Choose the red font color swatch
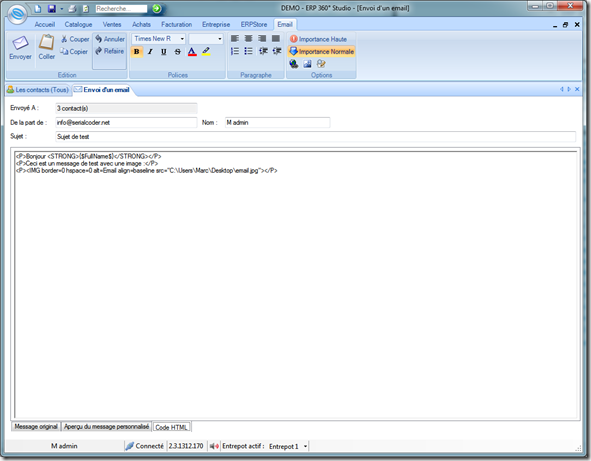This screenshot has height=461, width=591. tap(192, 52)
